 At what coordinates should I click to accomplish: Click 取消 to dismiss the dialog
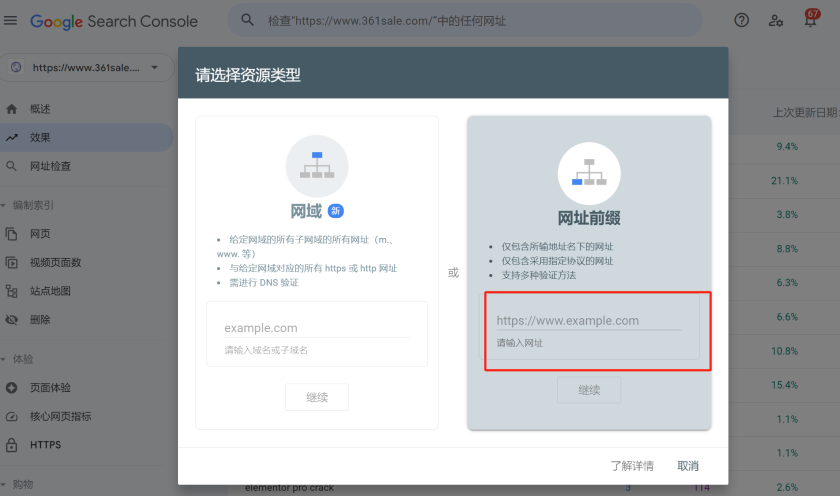[688, 466]
